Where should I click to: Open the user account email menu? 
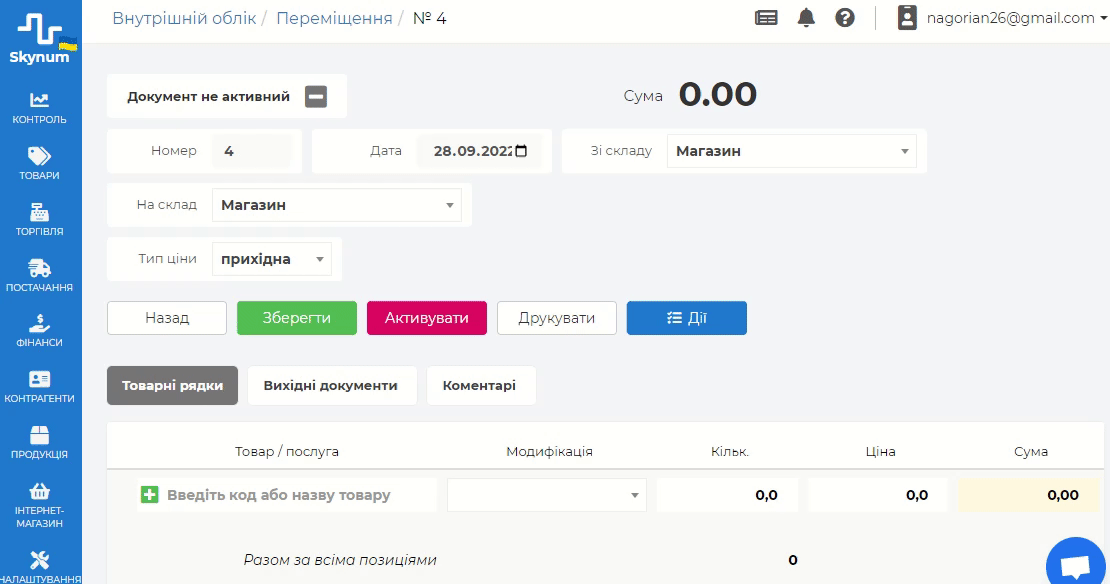click(x=1009, y=18)
